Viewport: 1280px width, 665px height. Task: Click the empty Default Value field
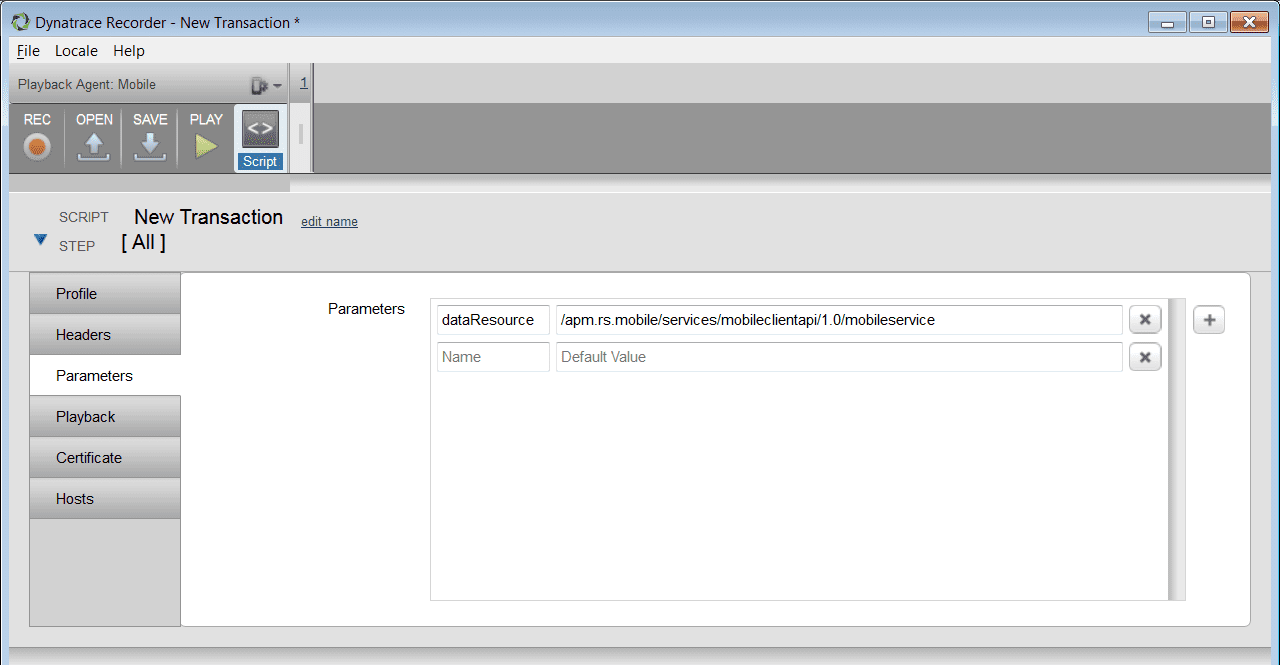pyautogui.click(x=839, y=357)
